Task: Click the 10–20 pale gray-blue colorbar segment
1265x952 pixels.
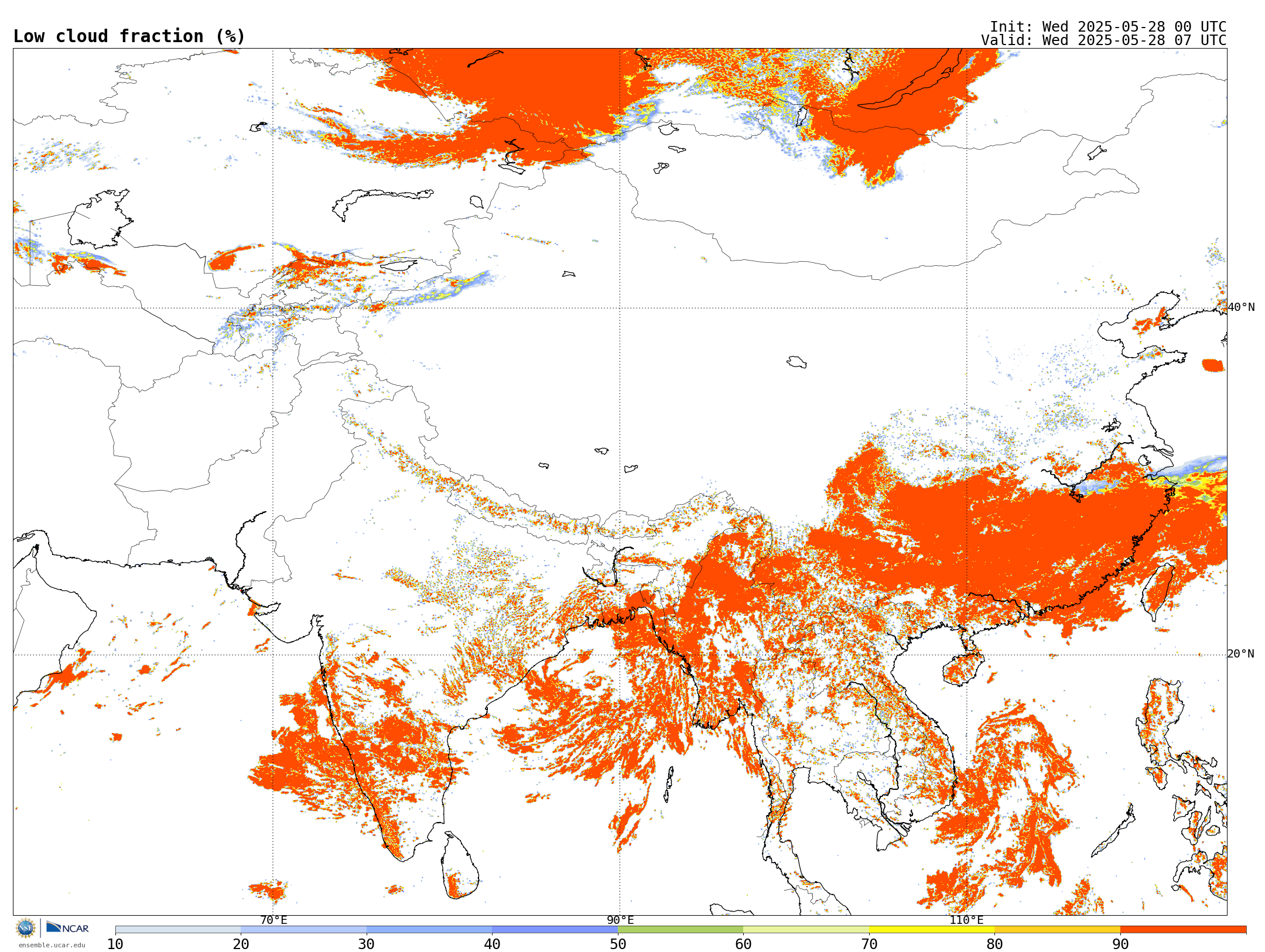Action: tap(178, 930)
